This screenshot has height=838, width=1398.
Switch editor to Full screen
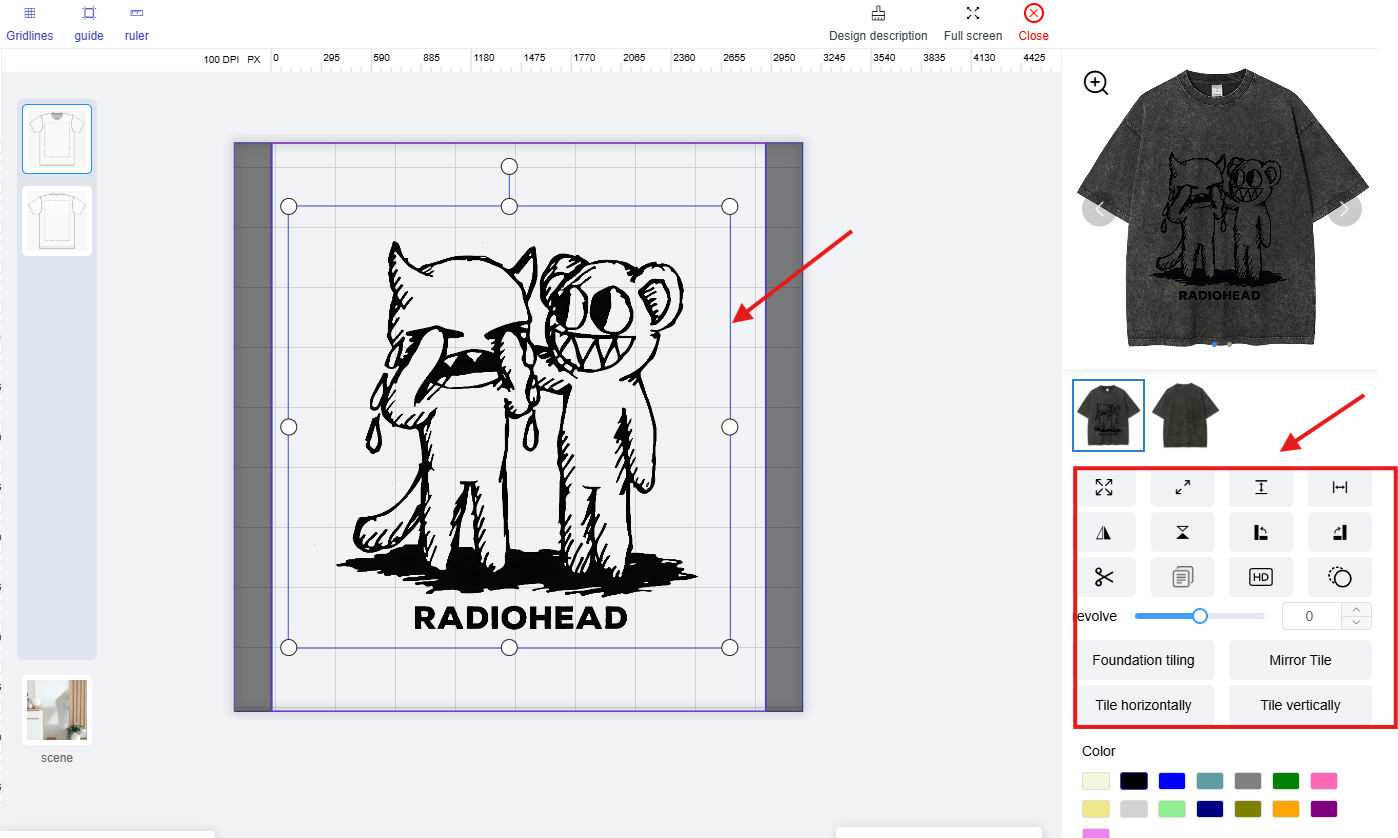click(x=973, y=24)
